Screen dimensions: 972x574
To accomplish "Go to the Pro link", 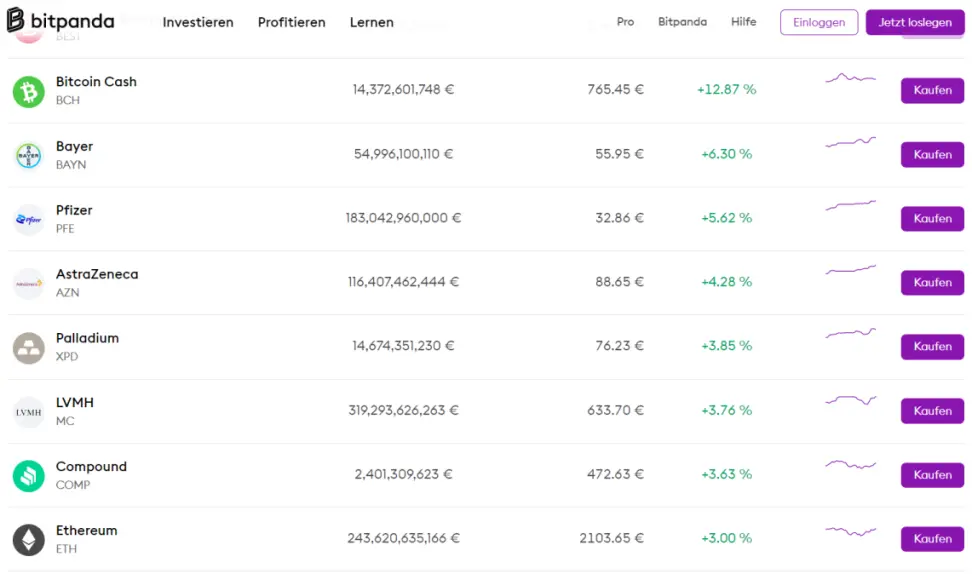I will tap(625, 22).
